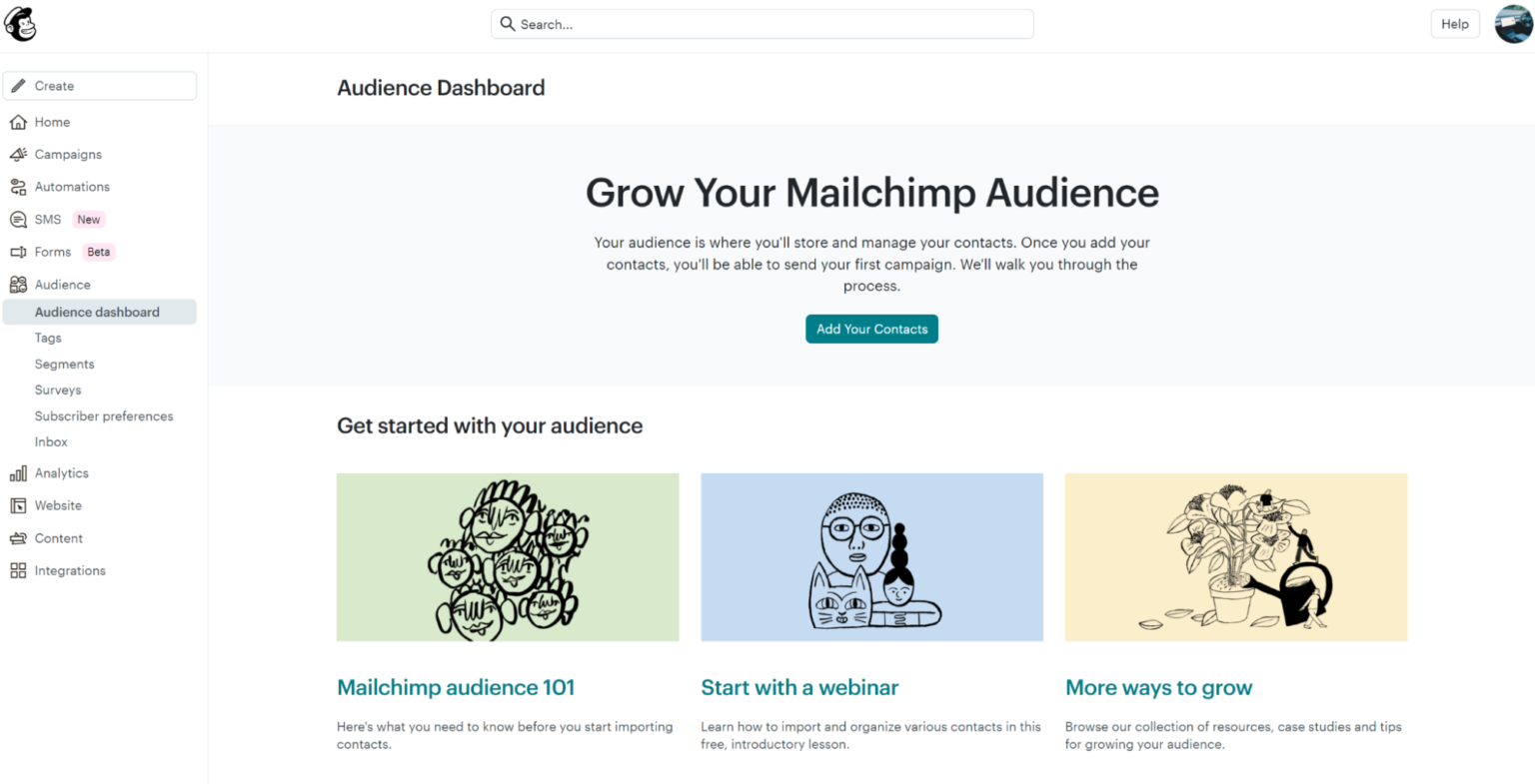Click the profile avatar picture
The width and height of the screenshot is (1535, 784).
point(1511,23)
